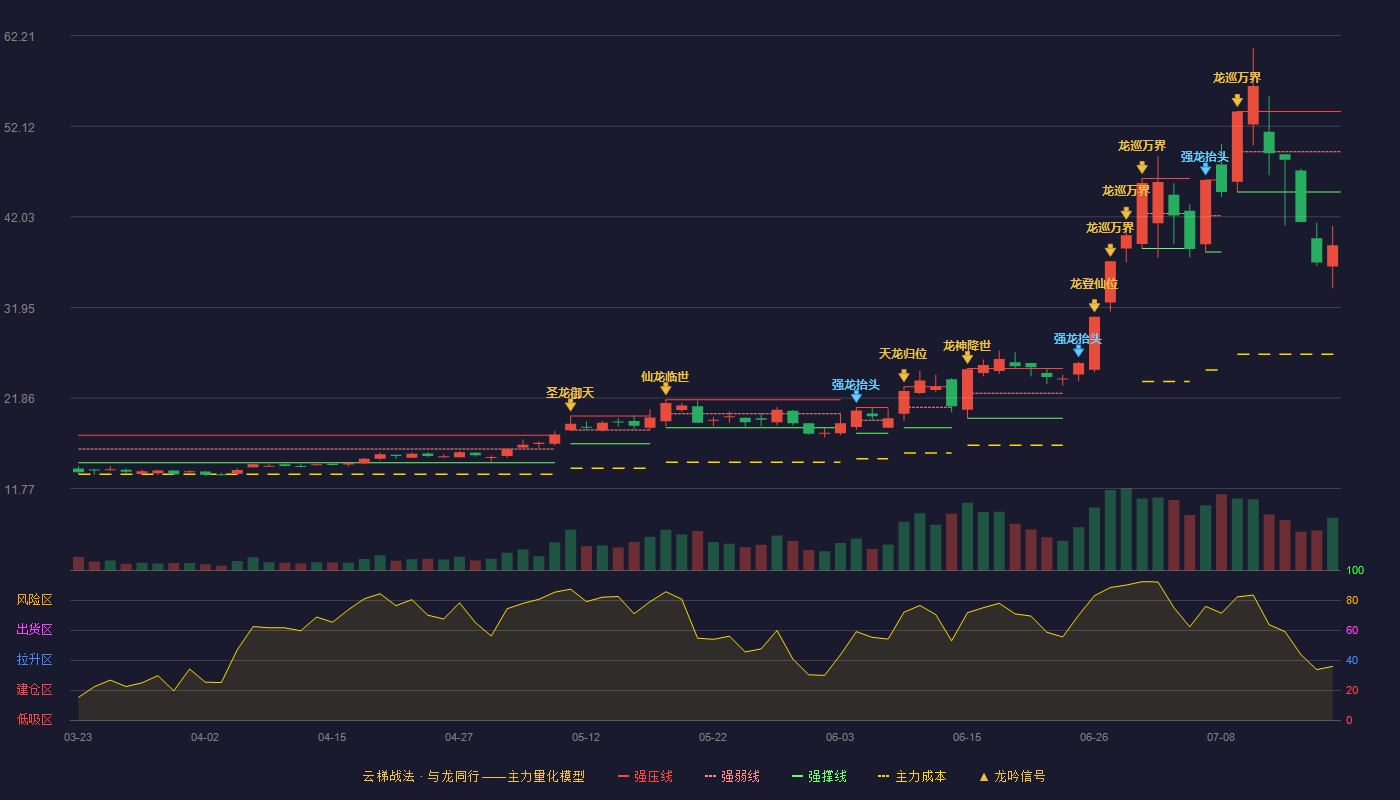Click the 04-15 date label

(x=332, y=737)
